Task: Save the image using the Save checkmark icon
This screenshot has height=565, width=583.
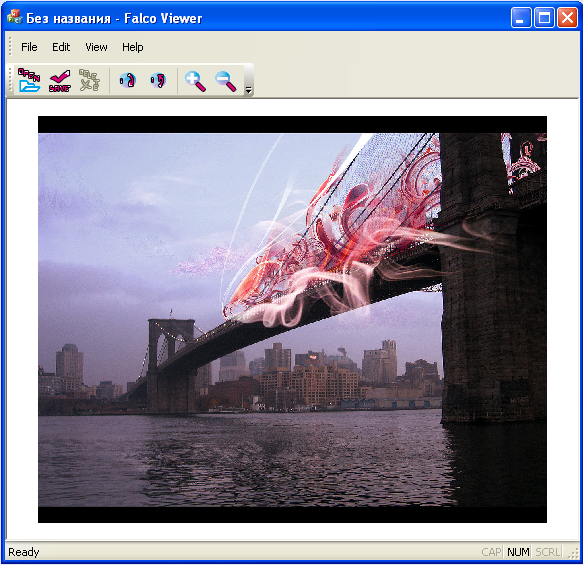Action: pyautogui.click(x=59, y=80)
